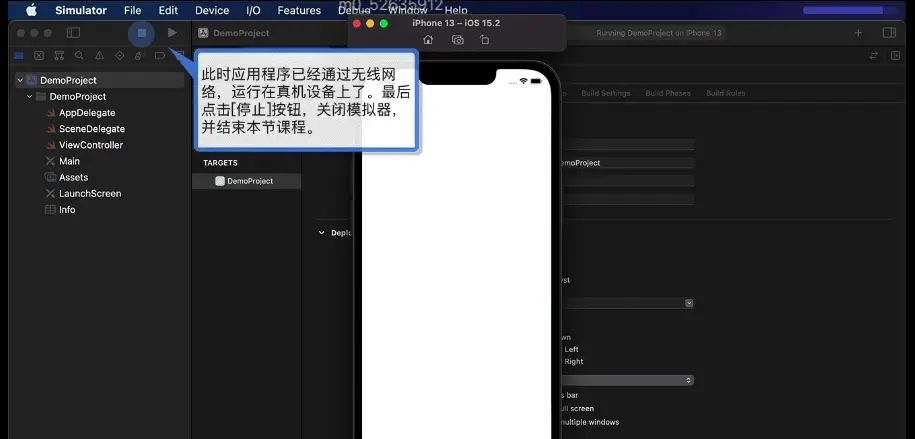
Task: Open the Issue navigator warning icon
Action: [x=99, y=55]
